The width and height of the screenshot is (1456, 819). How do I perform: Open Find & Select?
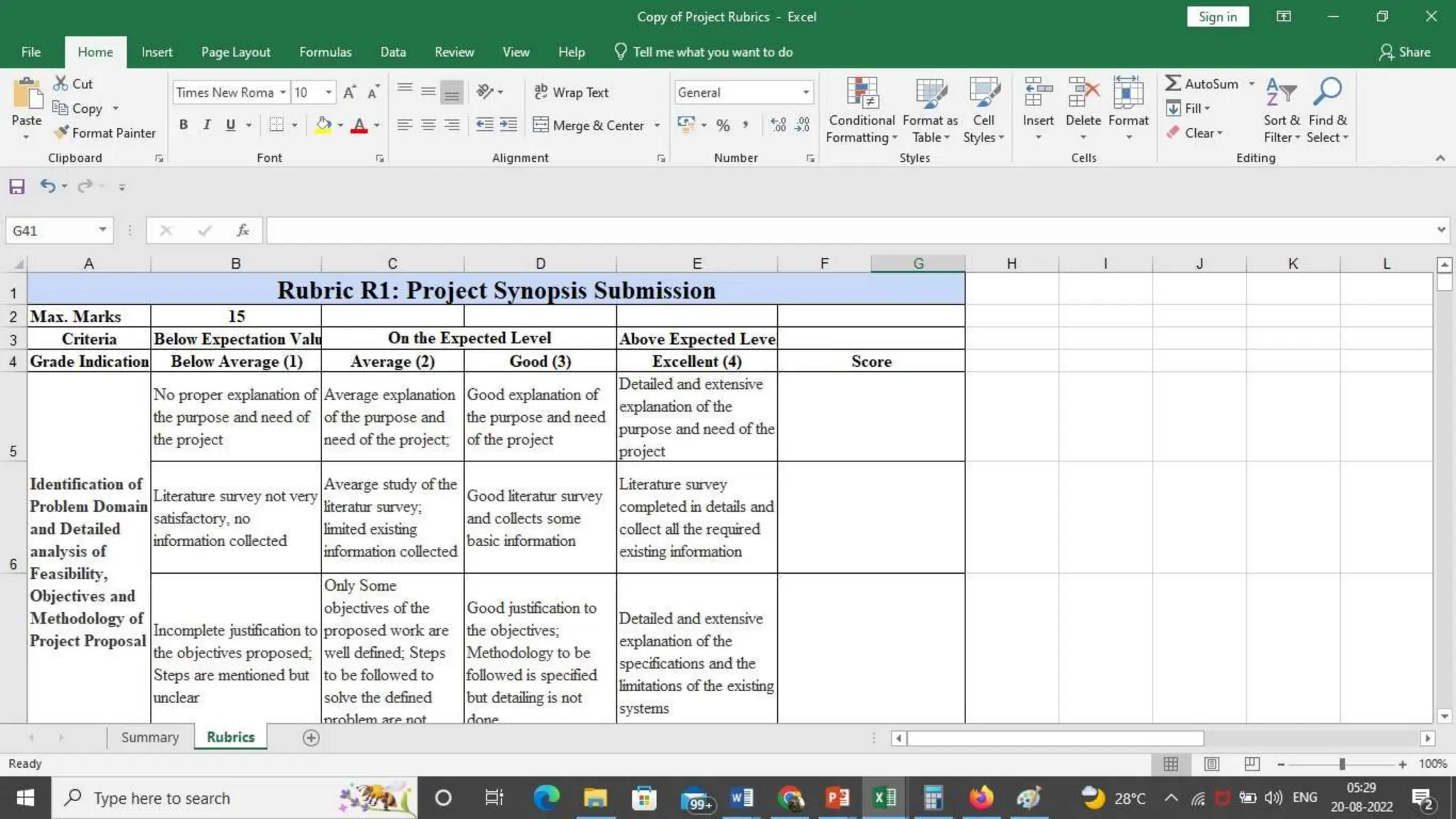pyautogui.click(x=1327, y=111)
